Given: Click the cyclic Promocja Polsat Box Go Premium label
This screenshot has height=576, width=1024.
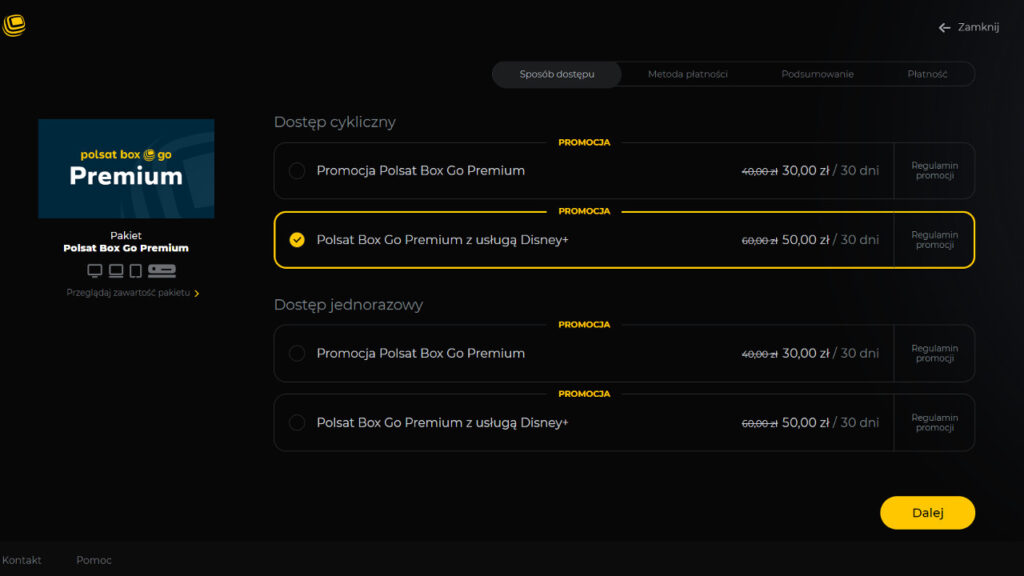Looking at the screenshot, I should point(421,170).
